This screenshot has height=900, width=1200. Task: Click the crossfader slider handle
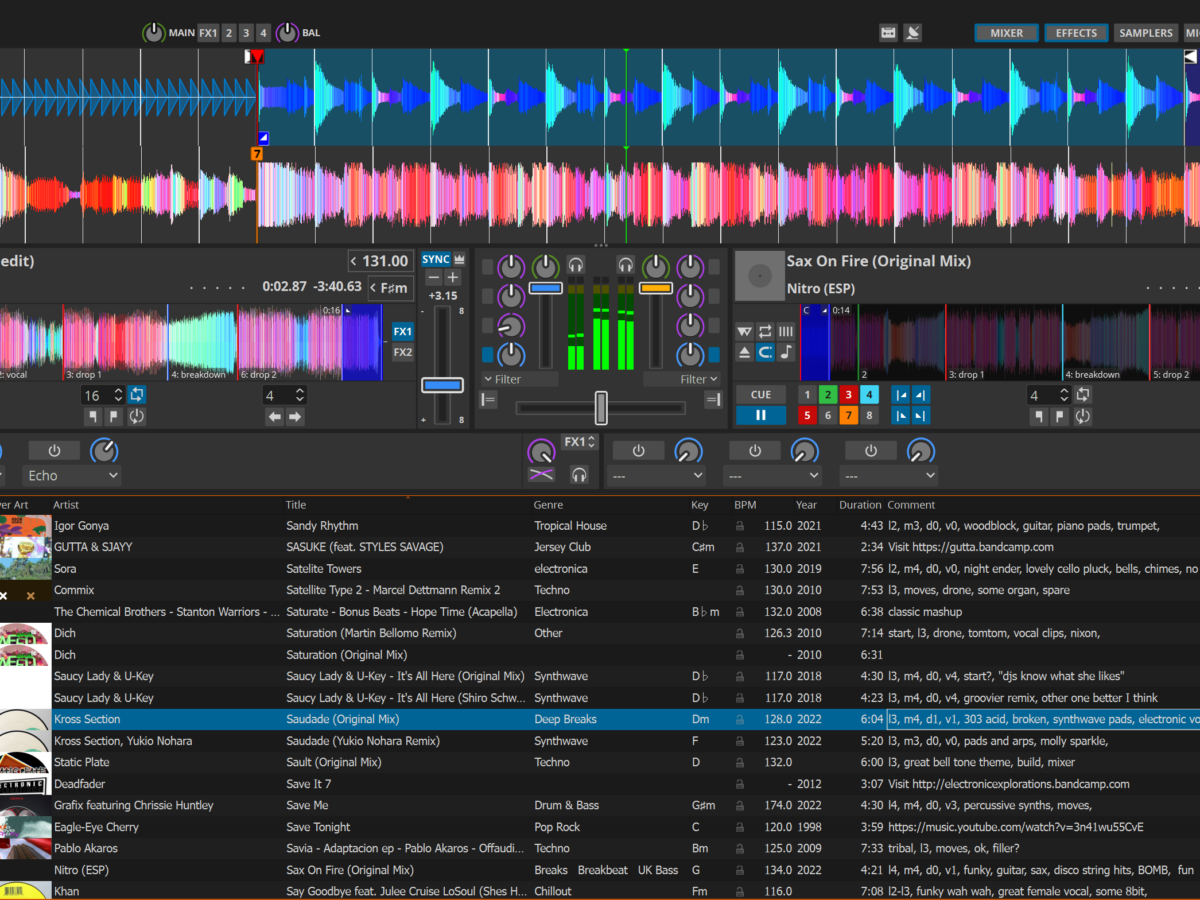coord(601,407)
